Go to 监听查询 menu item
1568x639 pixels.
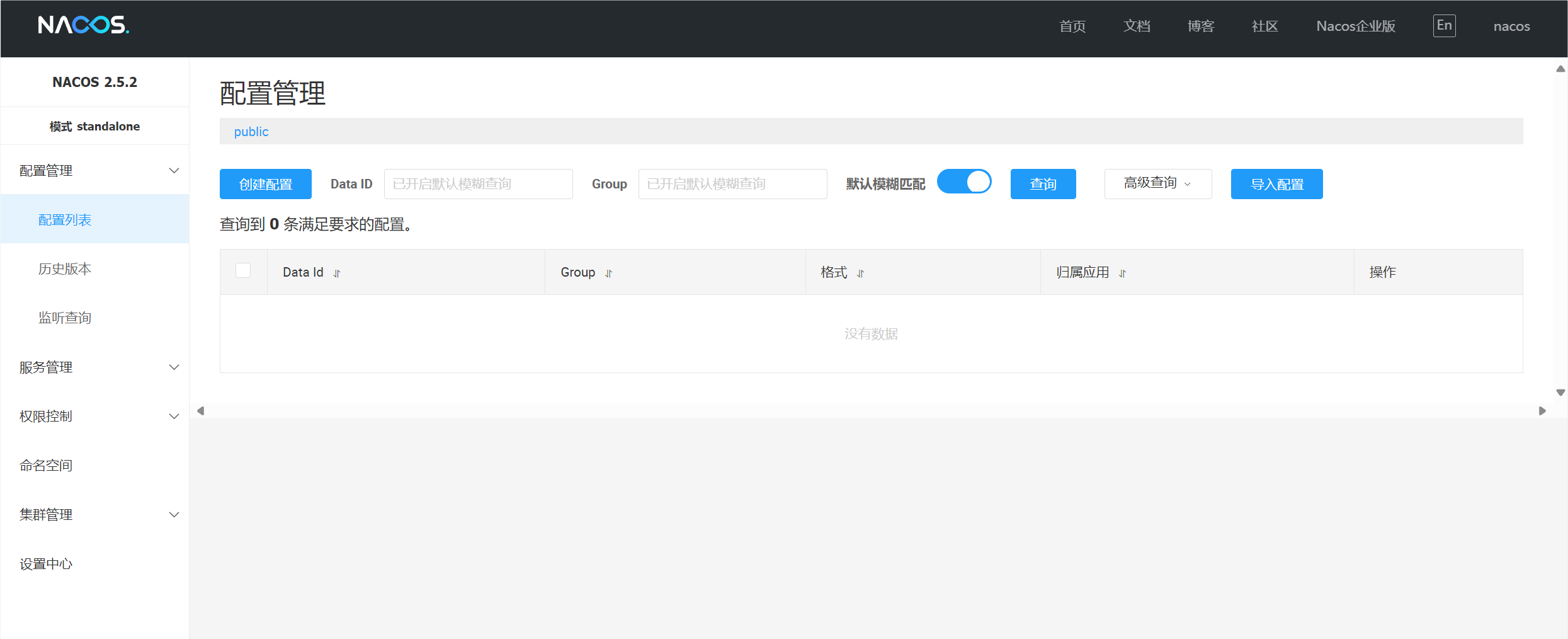click(65, 318)
